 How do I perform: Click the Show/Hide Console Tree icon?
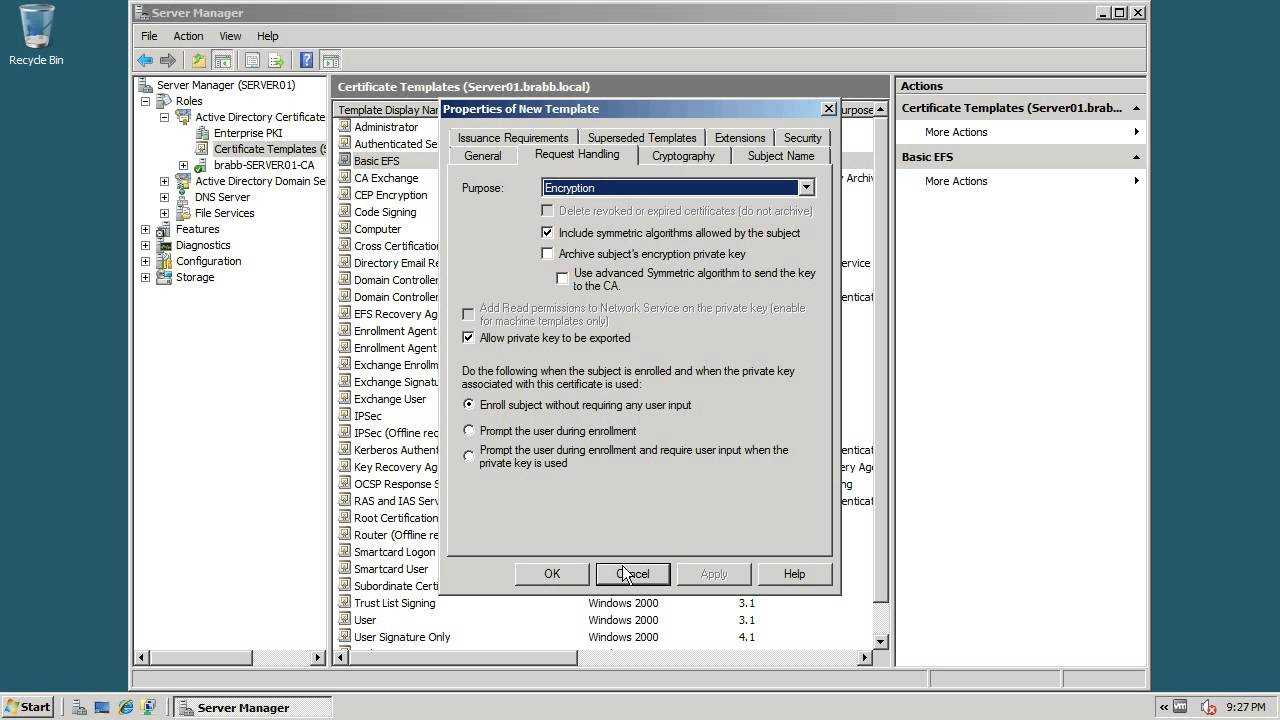(223, 60)
